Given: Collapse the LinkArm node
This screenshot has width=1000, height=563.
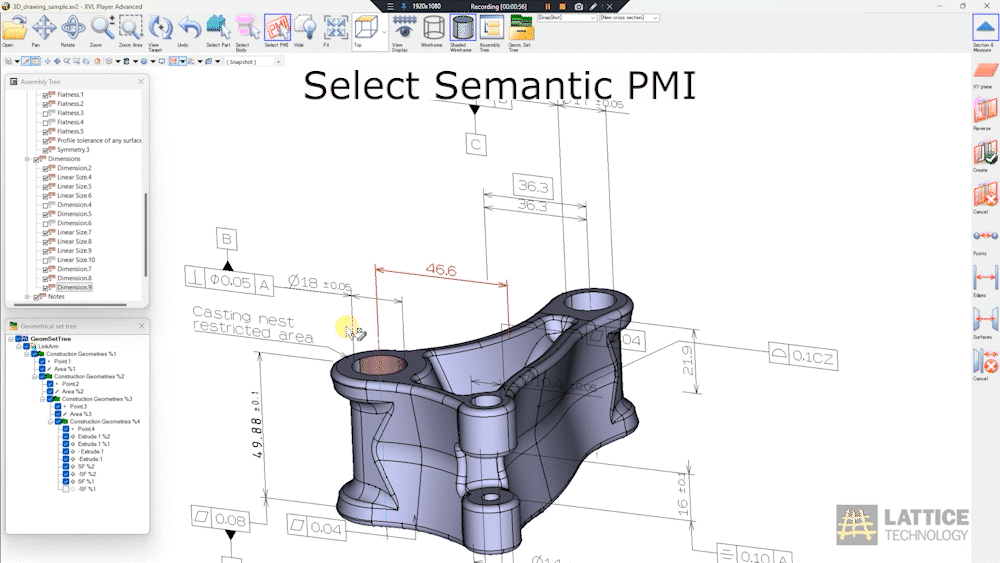Looking at the screenshot, I should (18, 346).
